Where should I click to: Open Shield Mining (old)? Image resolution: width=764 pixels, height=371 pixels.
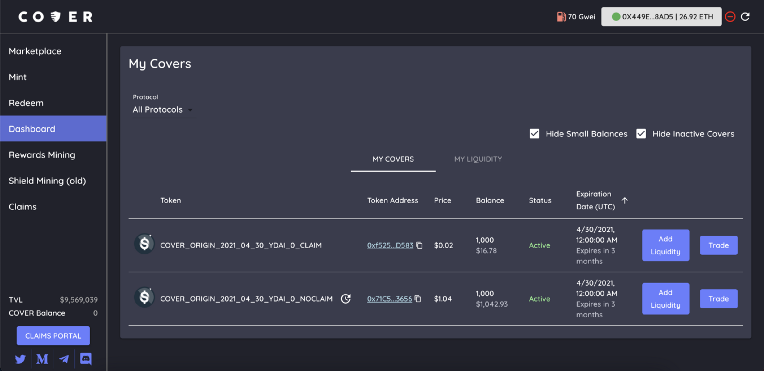(53, 180)
